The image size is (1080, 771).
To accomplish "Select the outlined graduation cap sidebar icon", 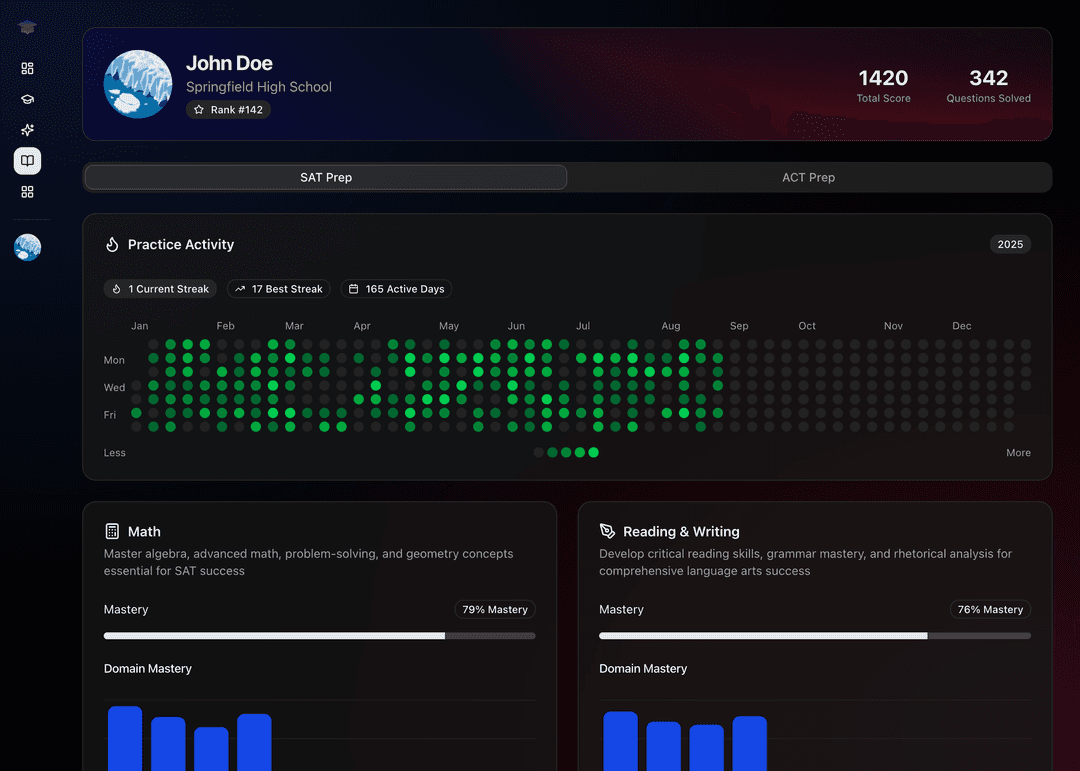I will (27, 99).
